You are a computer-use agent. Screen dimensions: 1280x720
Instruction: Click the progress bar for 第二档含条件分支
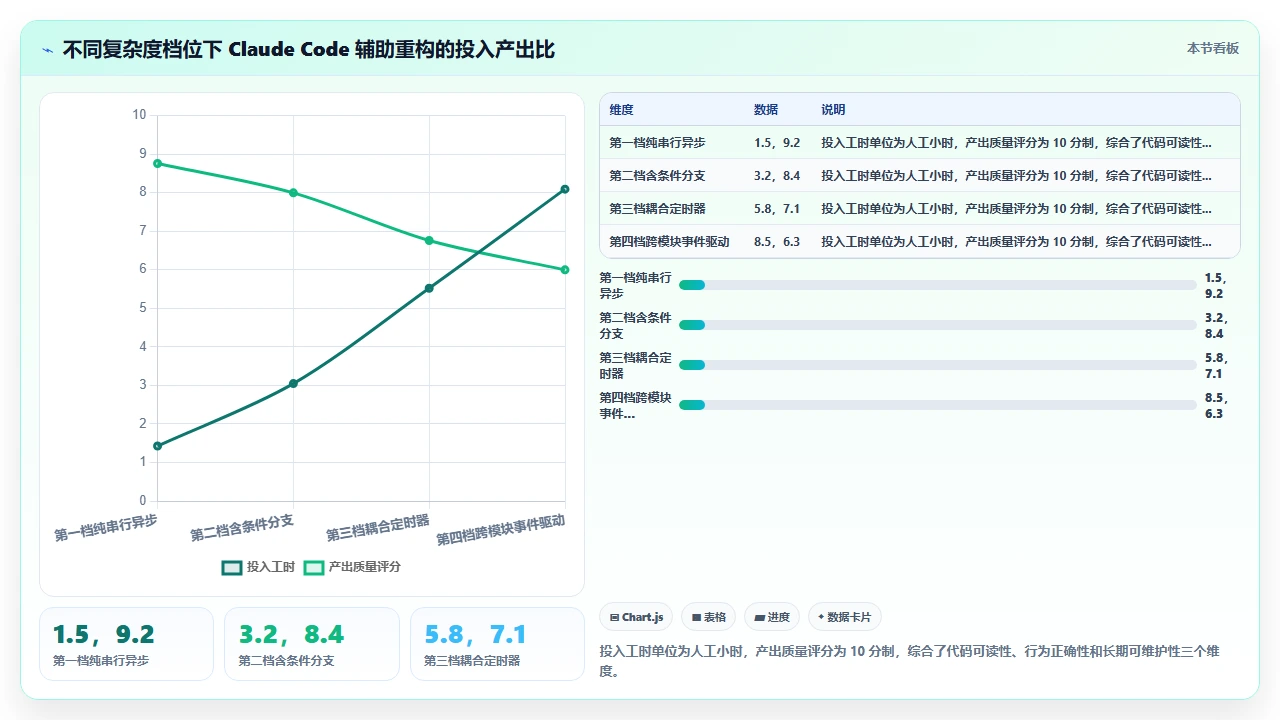(x=938, y=325)
